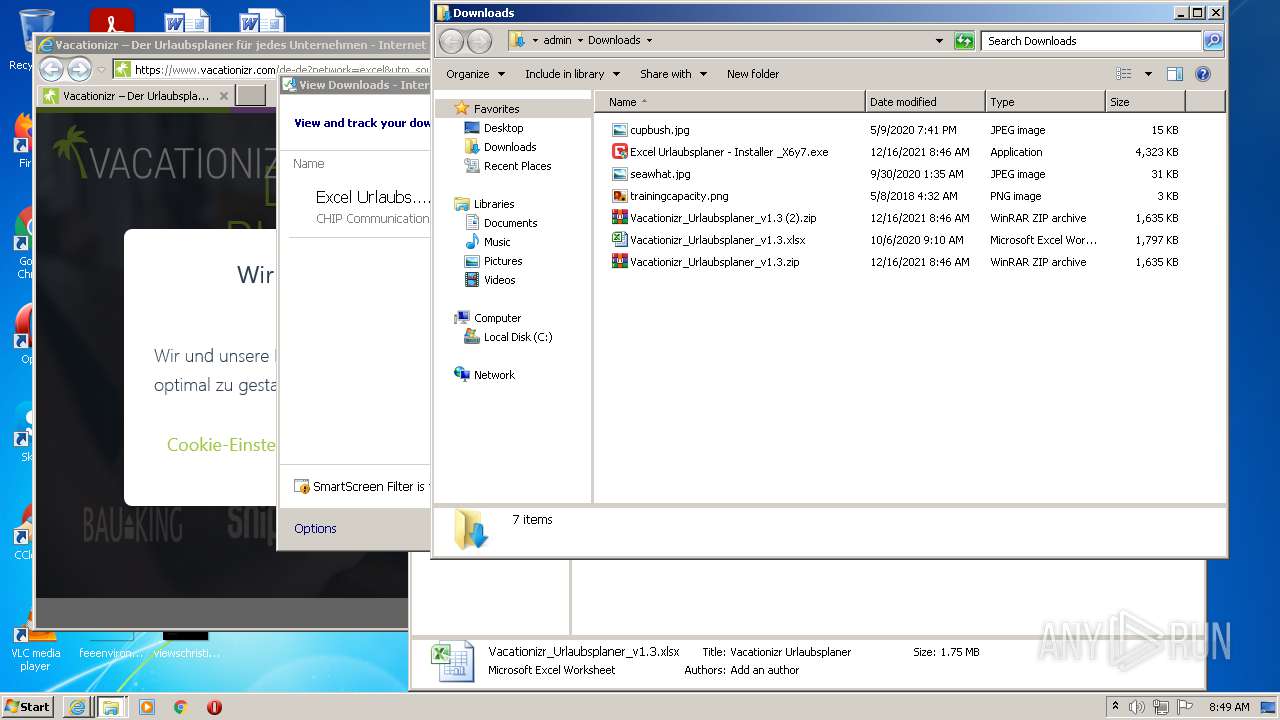Click the Forward arrow in Downloads explorer

pos(480,41)
